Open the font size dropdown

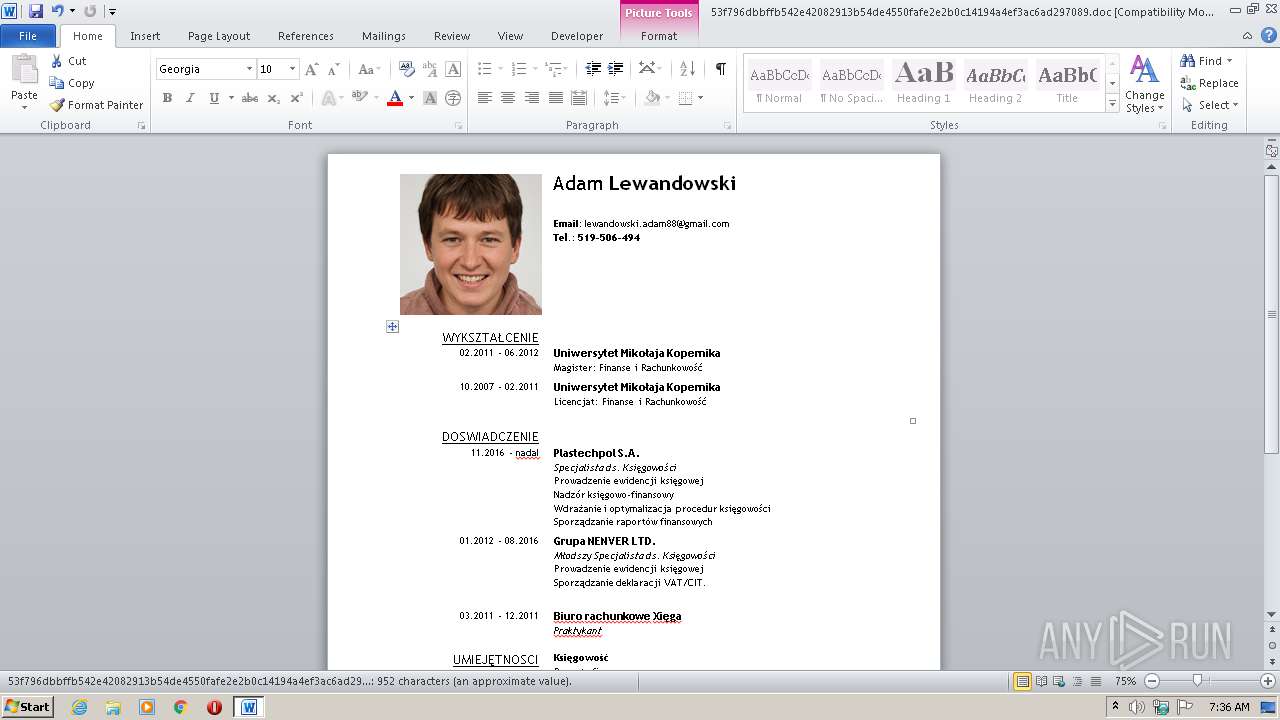292,69
